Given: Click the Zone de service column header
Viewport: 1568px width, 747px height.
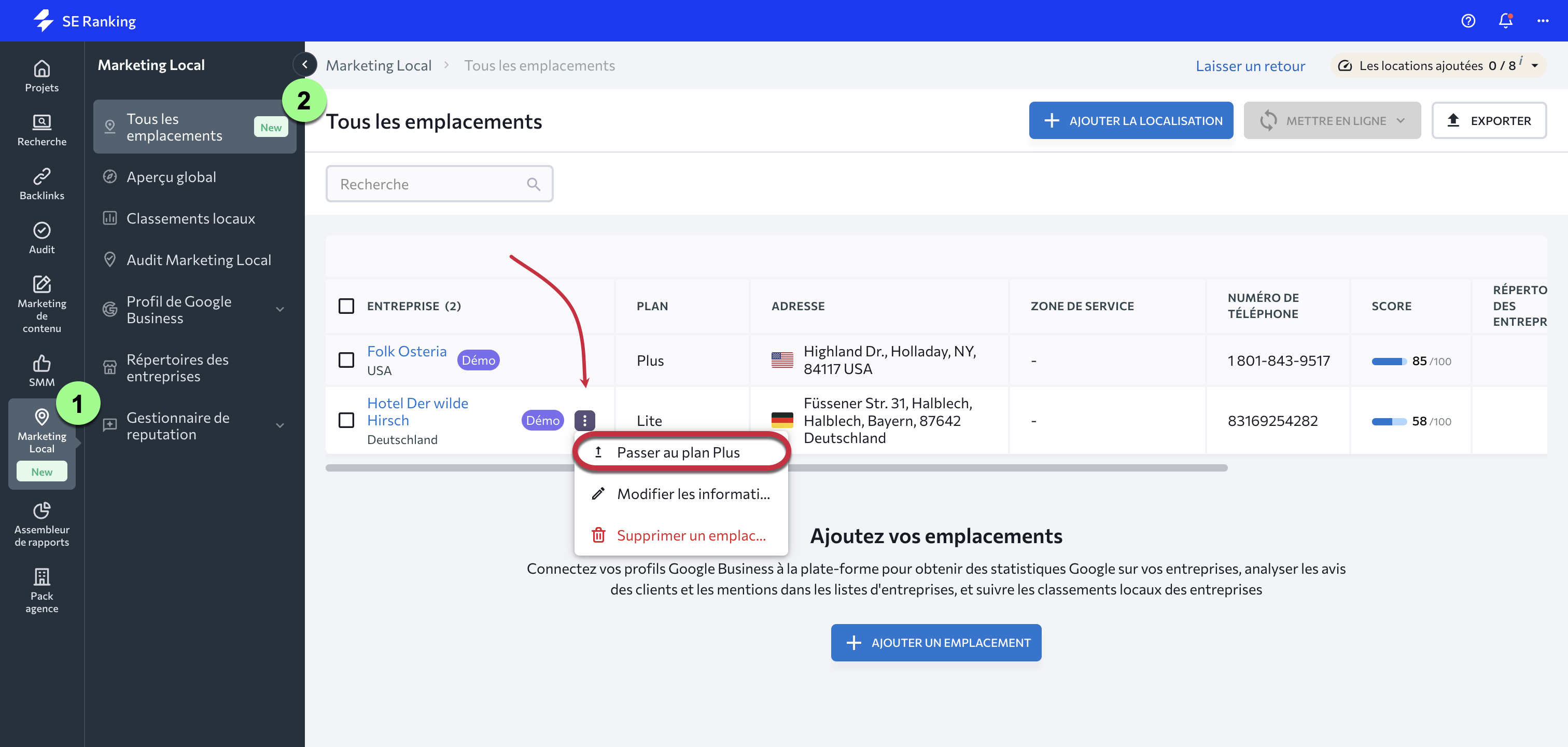Looking at the screenshot, I should (1082, 306).
